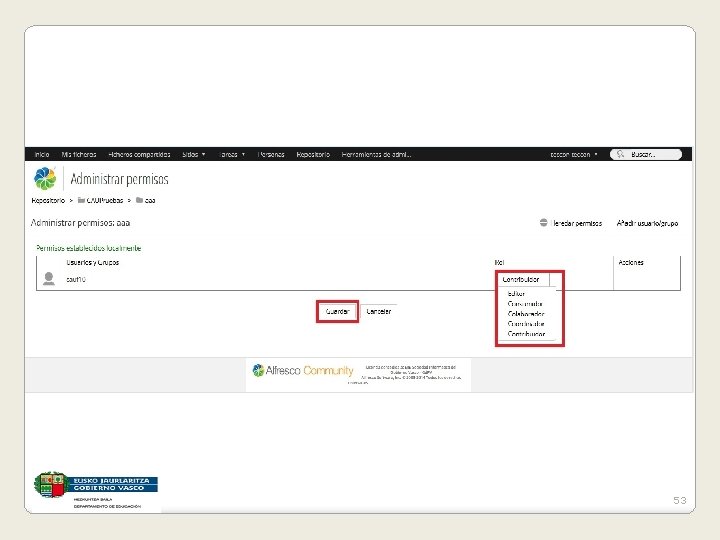Click the Alfresco logo in the header
Screen dimensions: 720x540
pos(45,179)
